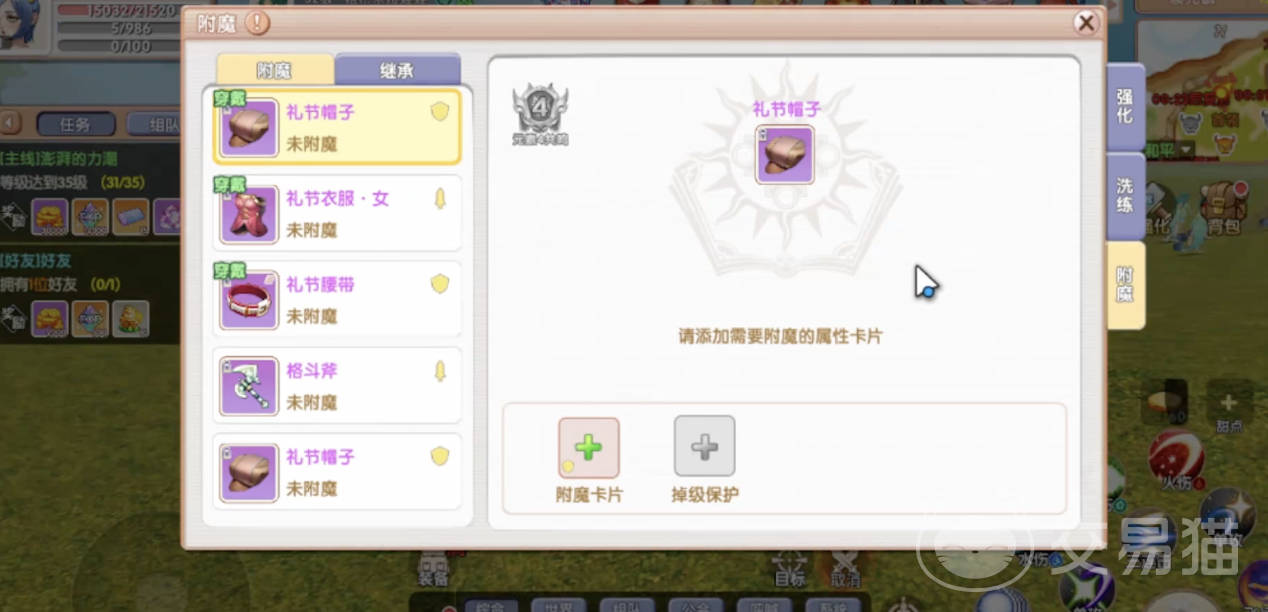Click the gray plus 掉级保护 slot
The image size is (1268, 612).
[704, 447]
